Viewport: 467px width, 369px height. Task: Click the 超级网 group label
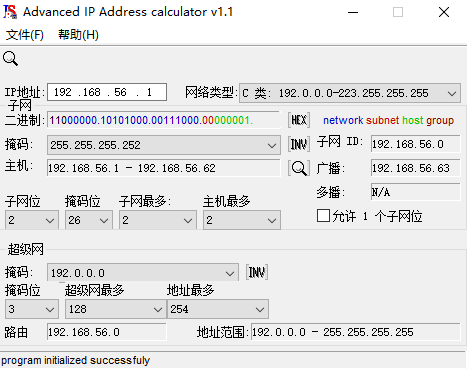pyautogui.click(x=26, y=249)
